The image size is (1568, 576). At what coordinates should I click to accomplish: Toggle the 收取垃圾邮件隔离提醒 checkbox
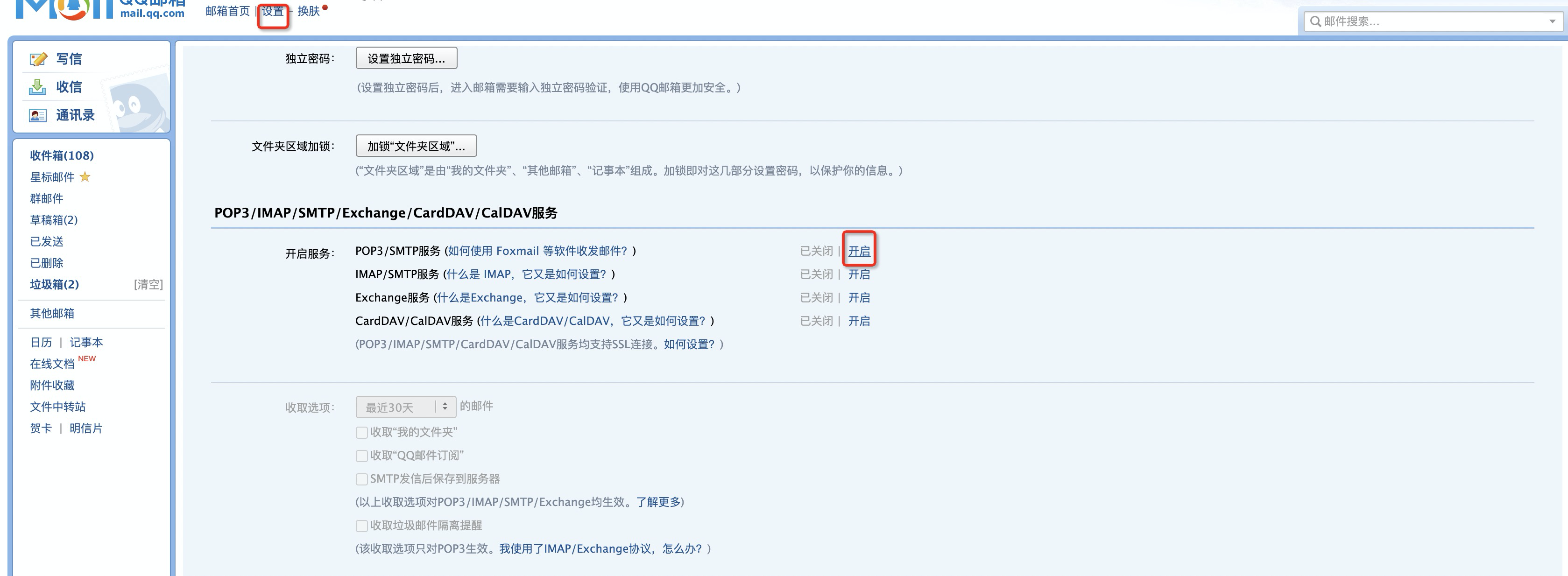(x=361, y=526)
